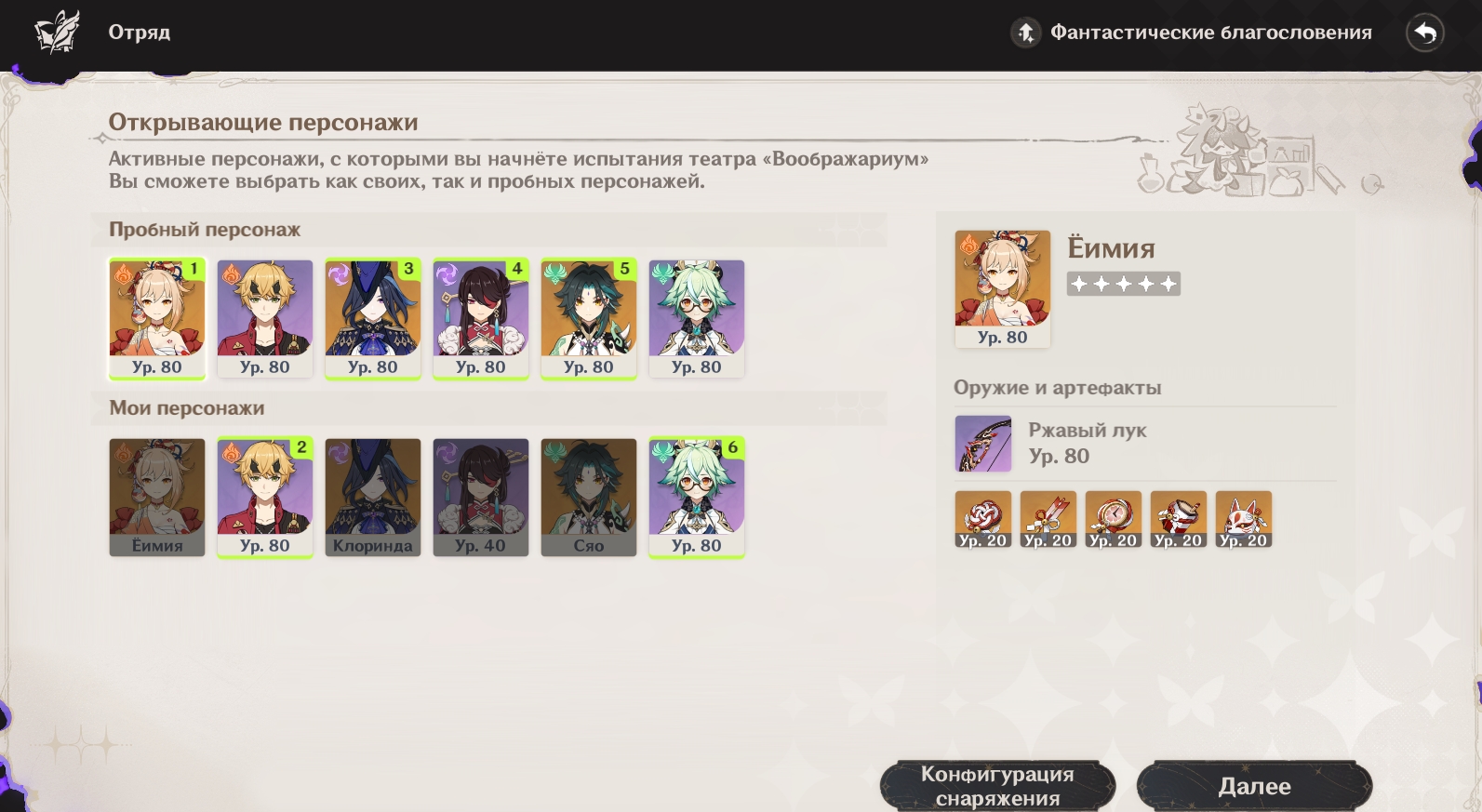This screenshot has height=812, width=1482.
Task: Click my Сахароза card numbered 6
Action: click(x=697, y=498)
